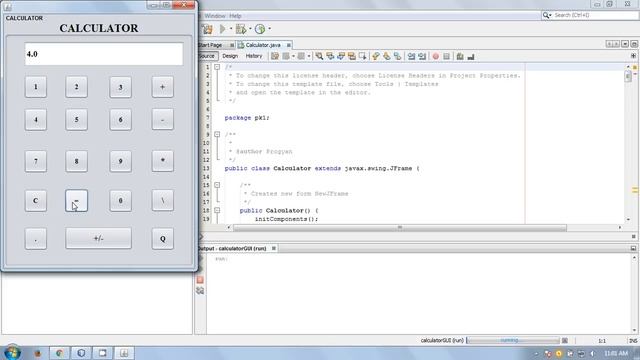The width and height of the screenshot is (640, 360).
Task: Click the calculator display field showing 4.0
Action: pos(104,54)
